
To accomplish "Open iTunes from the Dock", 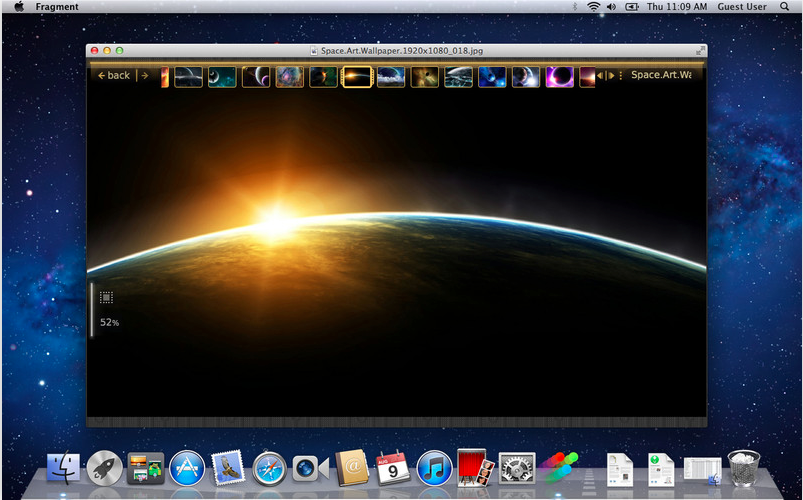I will (x=434, y=467).
